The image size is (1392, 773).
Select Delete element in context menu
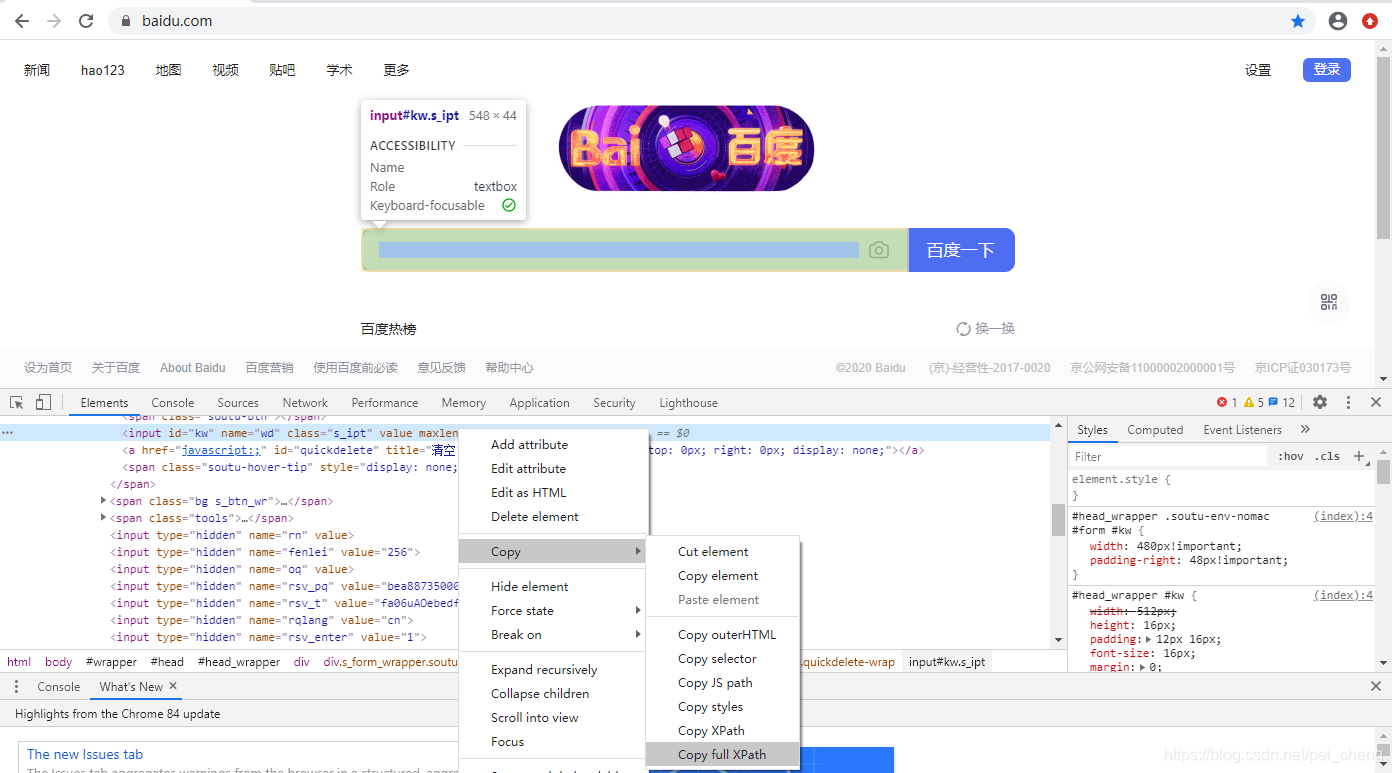click(553, 517)
